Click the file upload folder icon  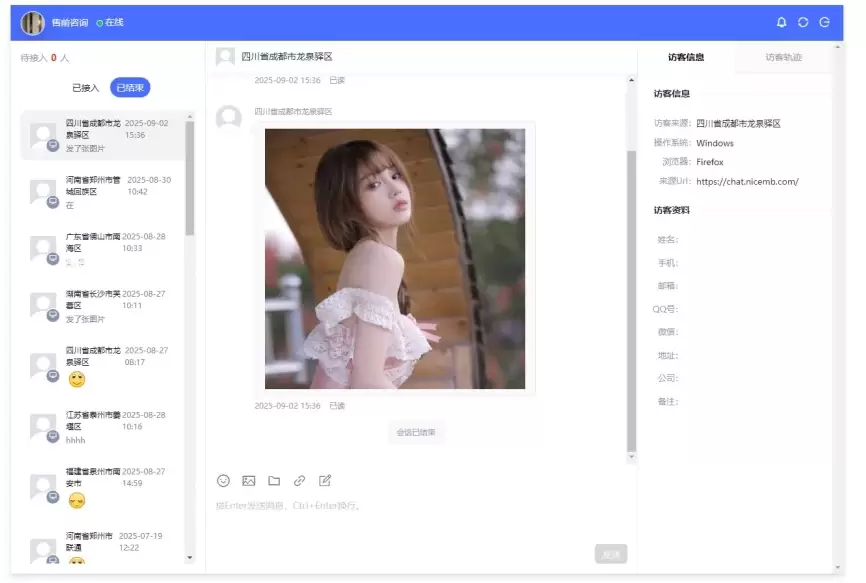point(274,480)
